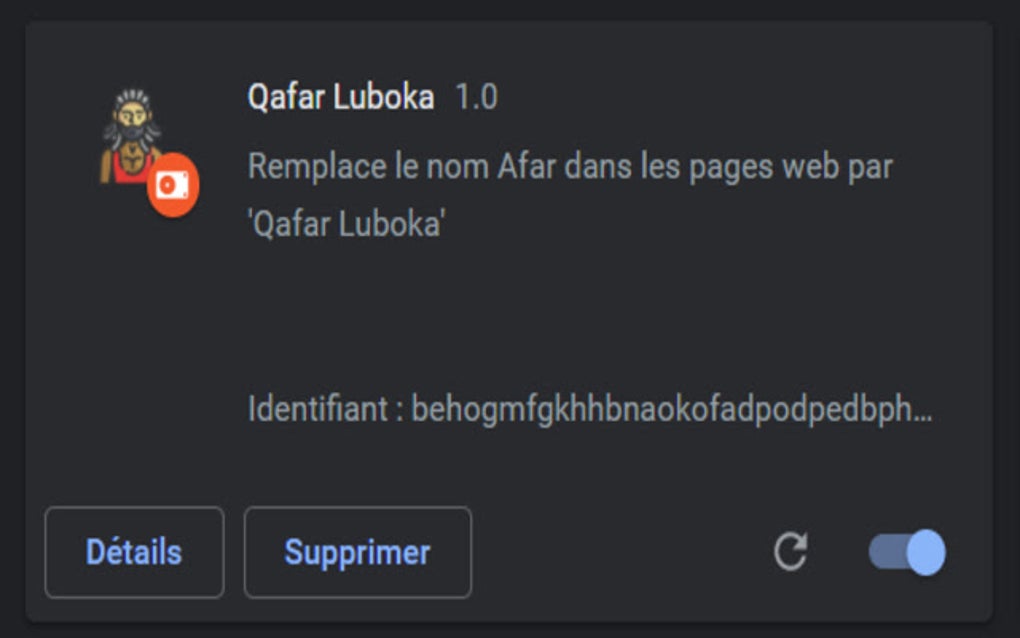Click the grey track of the toggle switch

884,552
